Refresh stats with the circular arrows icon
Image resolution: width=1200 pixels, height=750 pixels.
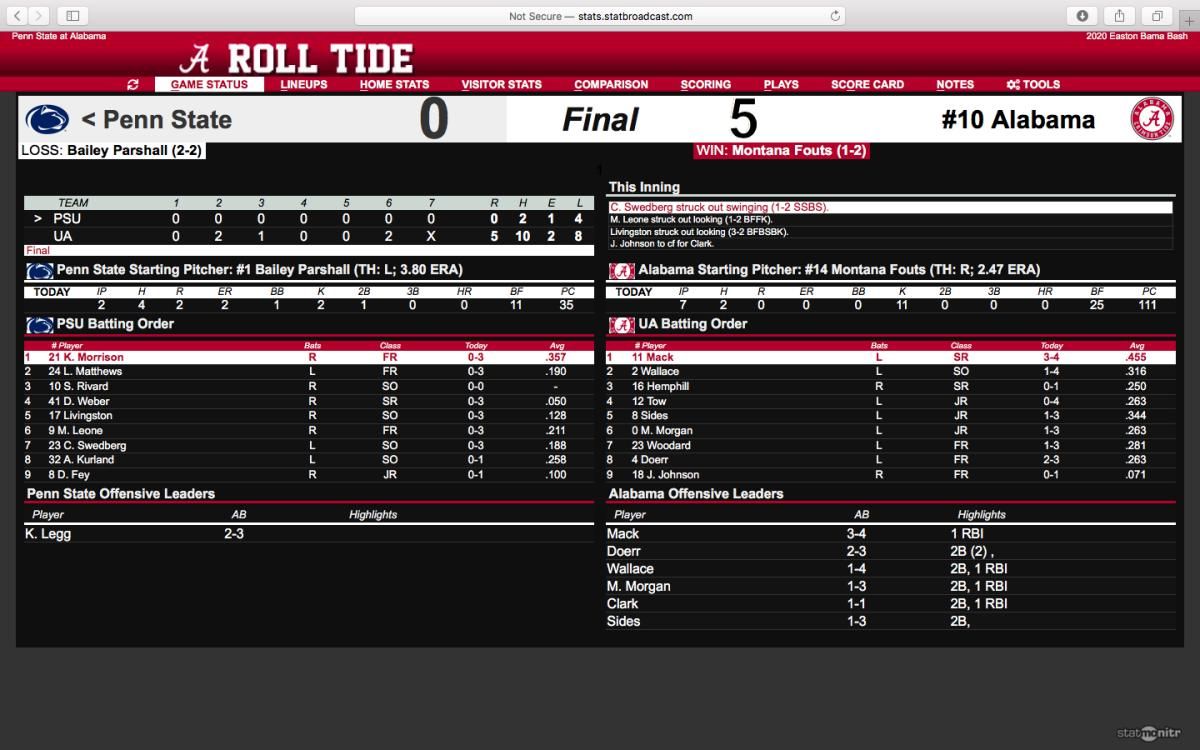click(133, 85)
